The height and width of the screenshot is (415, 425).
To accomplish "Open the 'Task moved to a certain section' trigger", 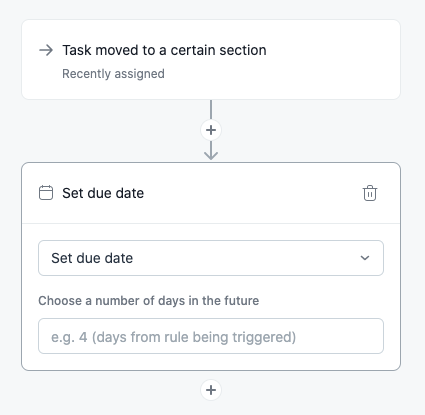I will click(211, 59).
